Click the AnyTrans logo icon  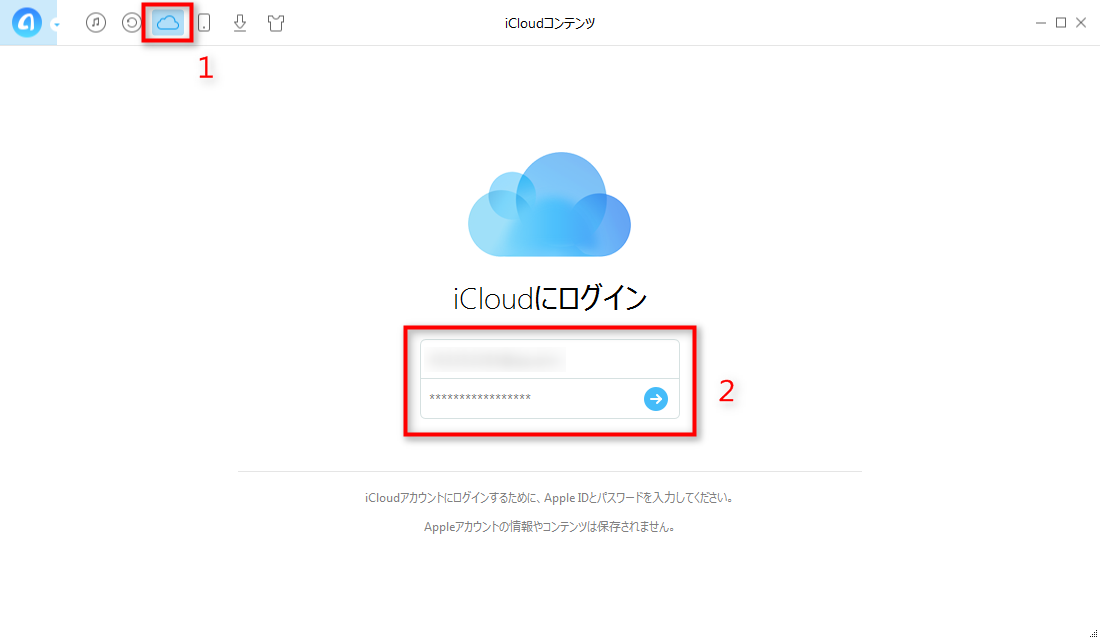[x=27, y=23]
